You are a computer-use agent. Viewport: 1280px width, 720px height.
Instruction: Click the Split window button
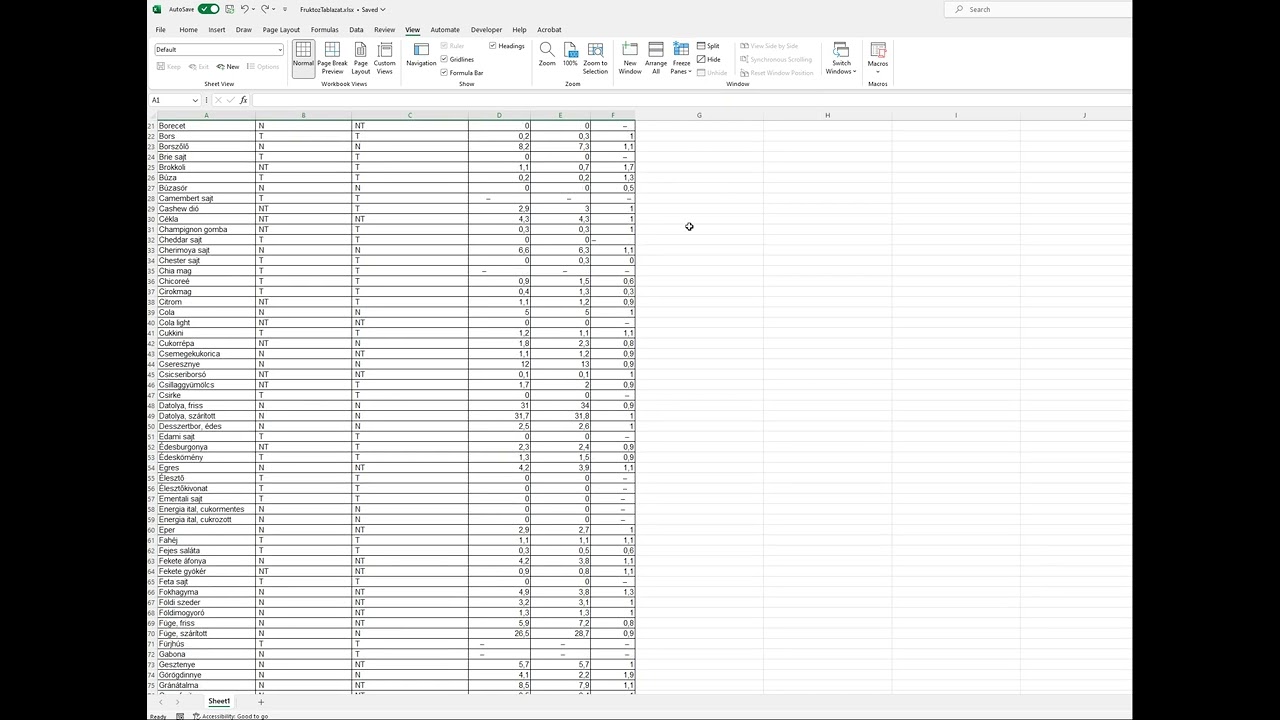[708, 46]
